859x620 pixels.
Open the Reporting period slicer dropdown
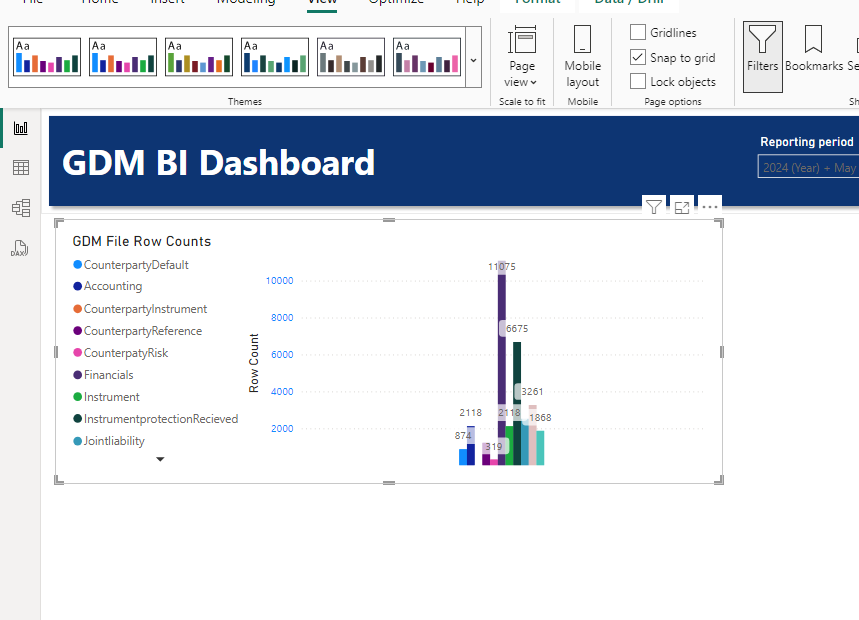pyautogui.click(x=808, y=168)
